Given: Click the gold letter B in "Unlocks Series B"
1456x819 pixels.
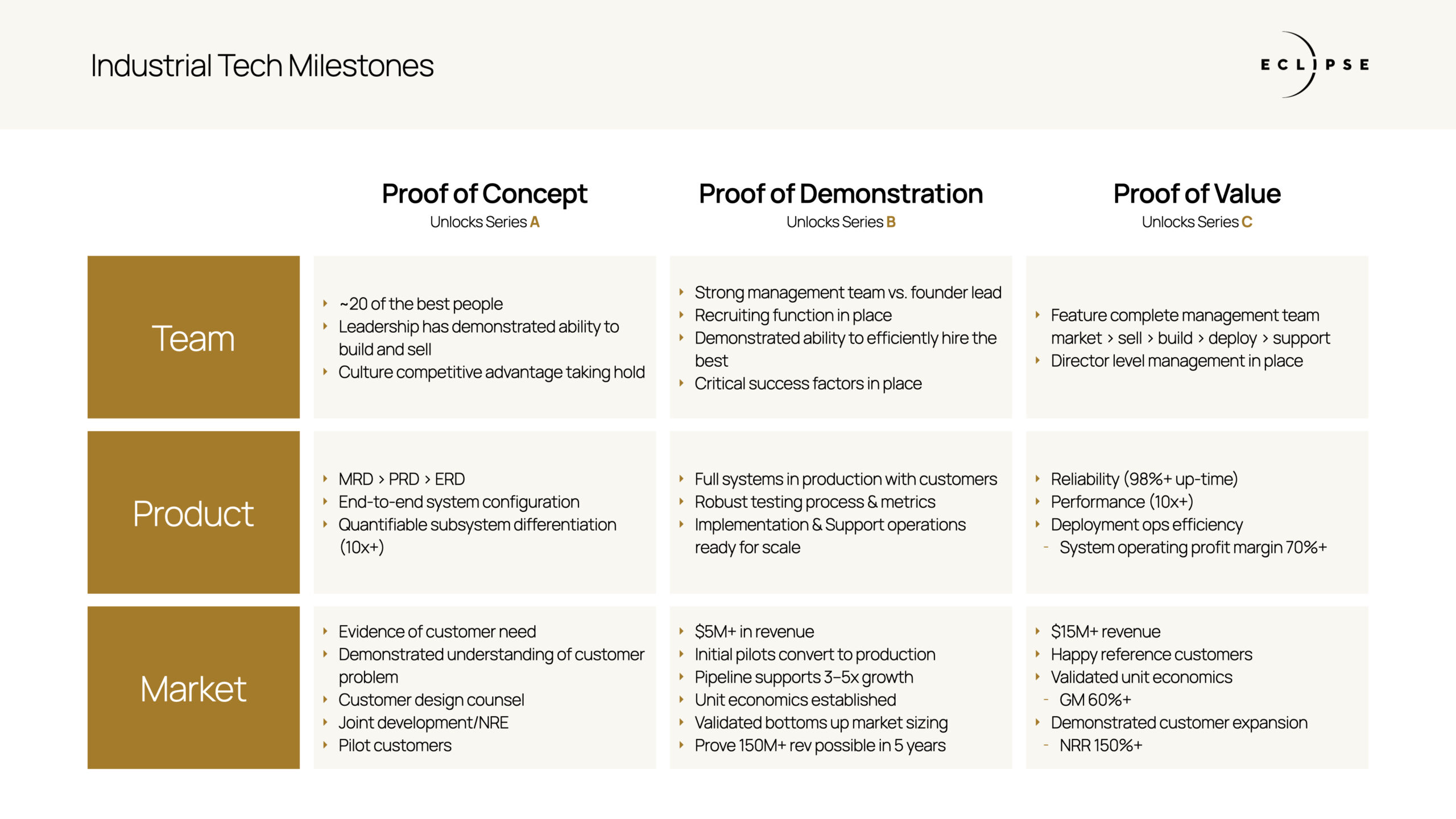Looking at the screenshot, I should point(891,222).
